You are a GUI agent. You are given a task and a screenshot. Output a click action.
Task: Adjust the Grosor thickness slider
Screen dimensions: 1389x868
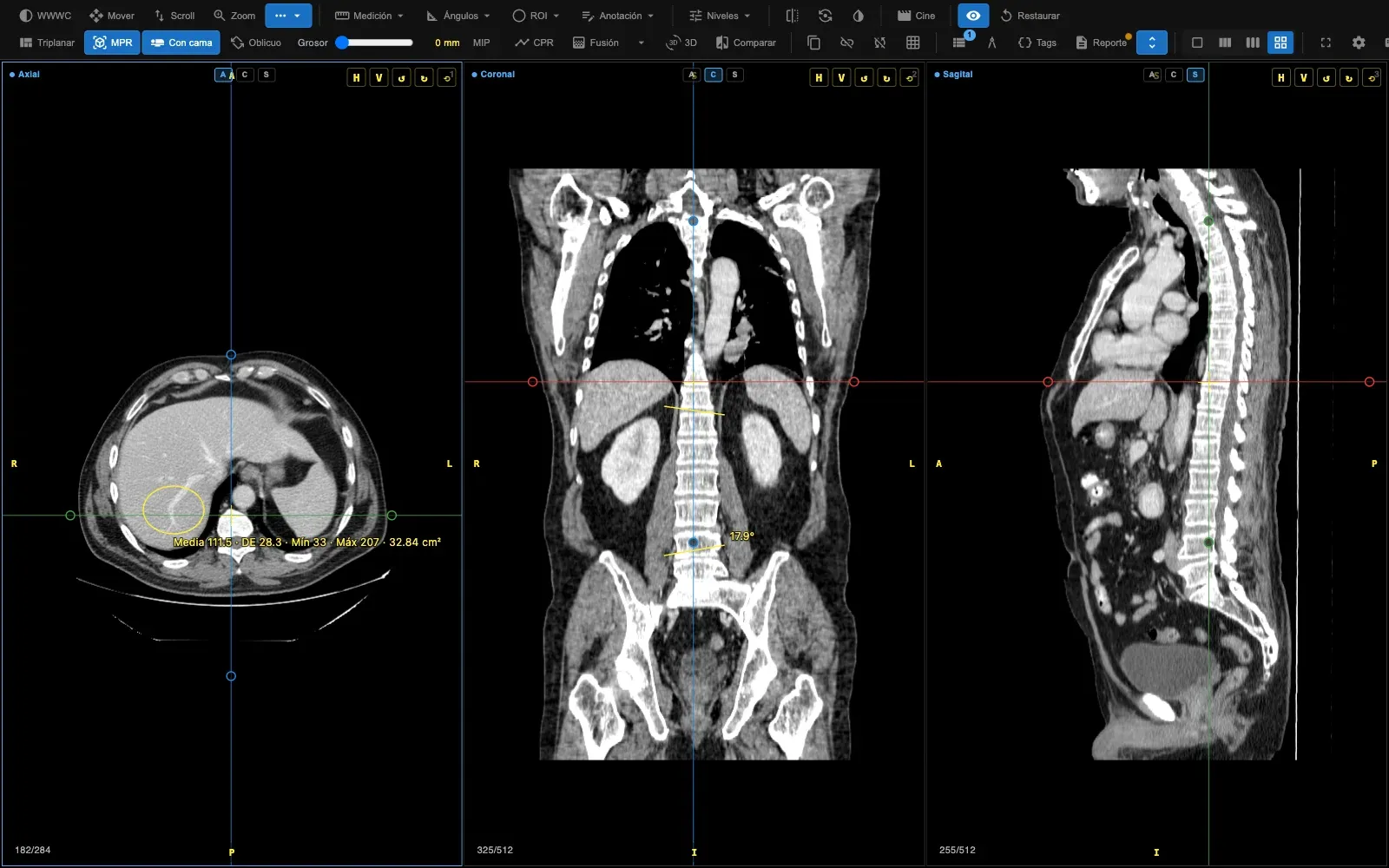(x=375, y=43)
